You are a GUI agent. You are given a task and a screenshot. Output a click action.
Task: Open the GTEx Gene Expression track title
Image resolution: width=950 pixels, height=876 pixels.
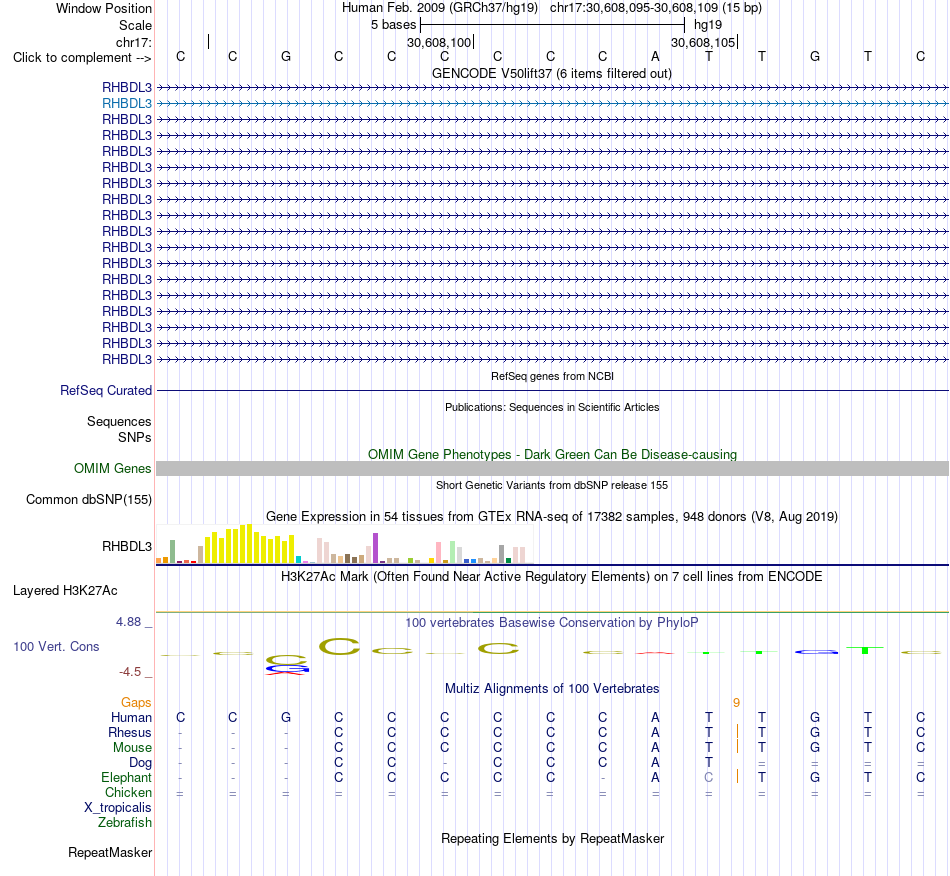(x=552, y=517)
